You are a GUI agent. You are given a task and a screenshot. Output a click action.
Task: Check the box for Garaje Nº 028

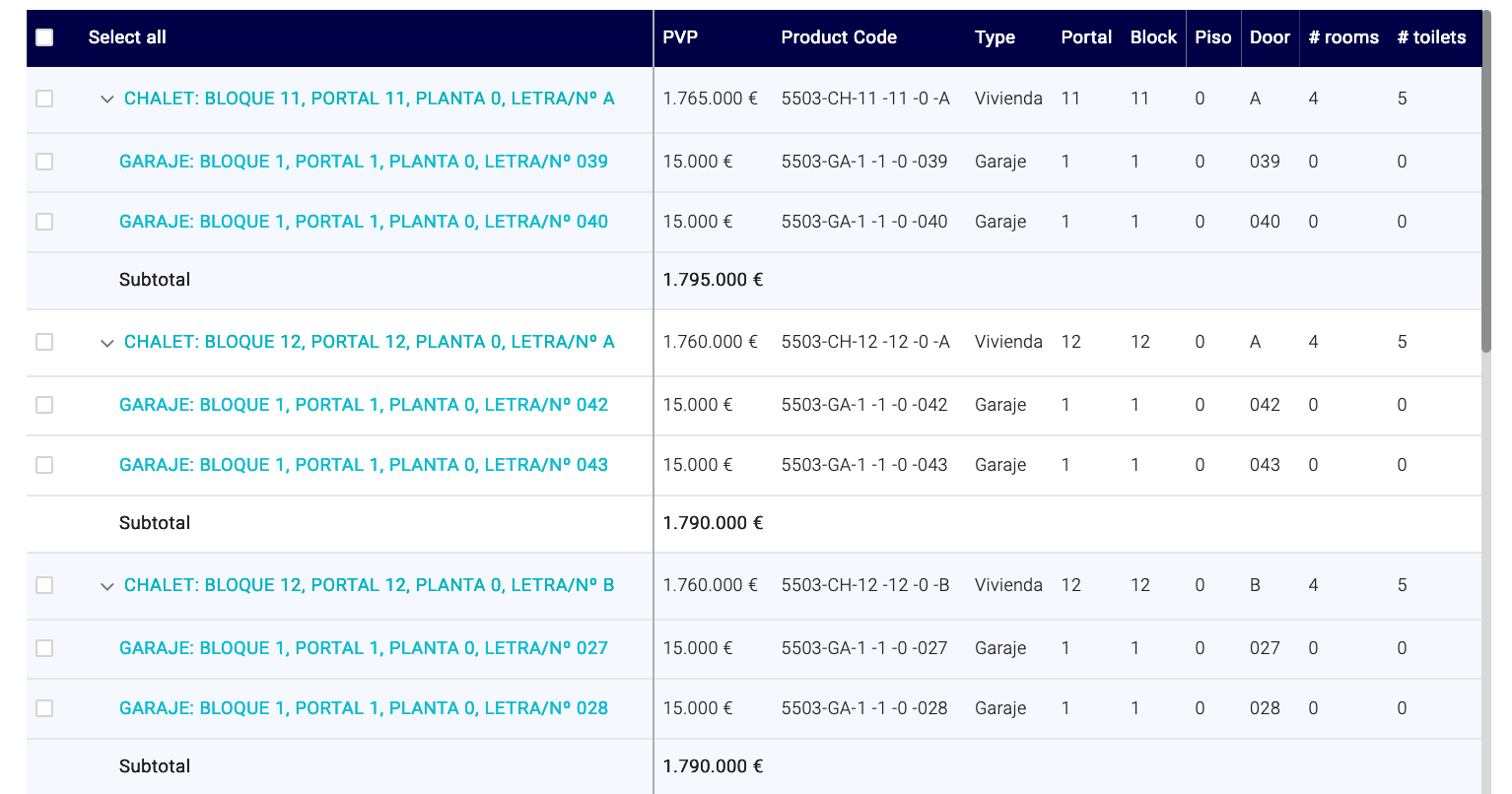pos(44,708)
